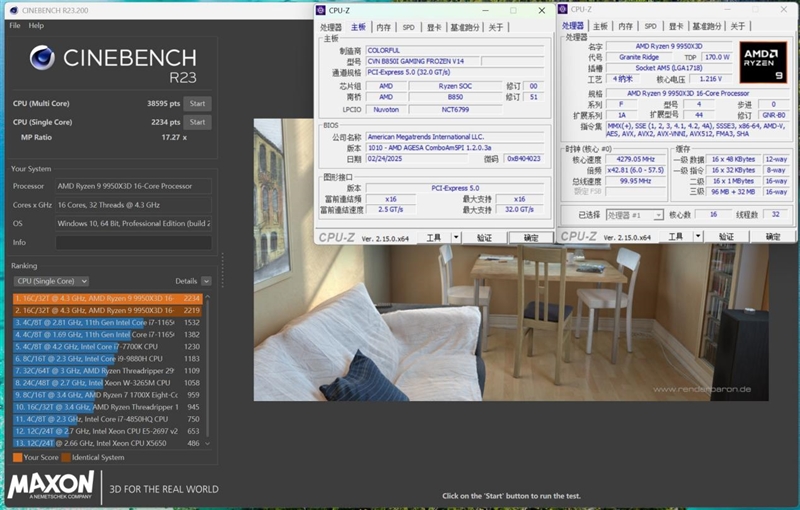Switch to 显卡 tab in processor CPU-Z window
The height and width of the screenshot is (510, 800).
coord(676,26)
